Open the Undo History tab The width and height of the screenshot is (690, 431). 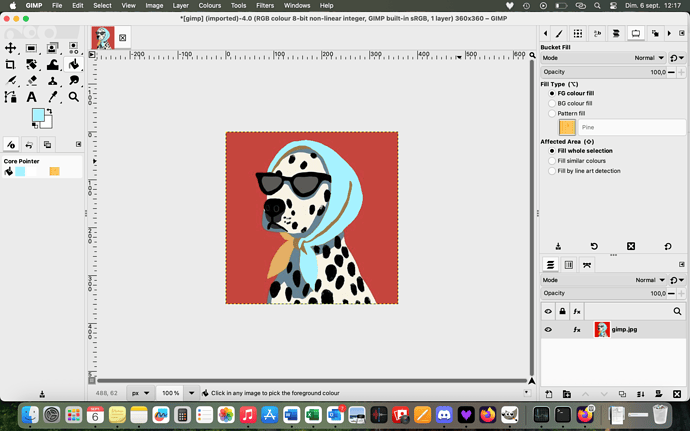[29, 144]
